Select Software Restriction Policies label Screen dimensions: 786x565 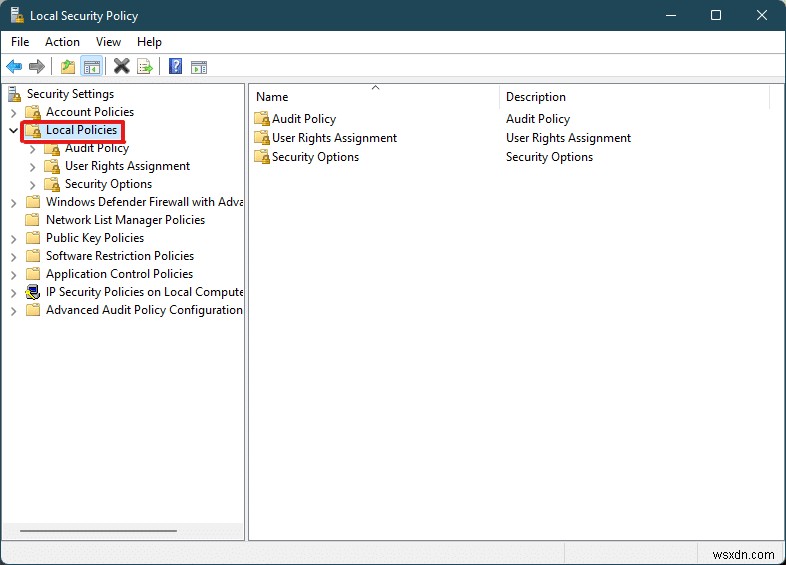click(120, 256)
